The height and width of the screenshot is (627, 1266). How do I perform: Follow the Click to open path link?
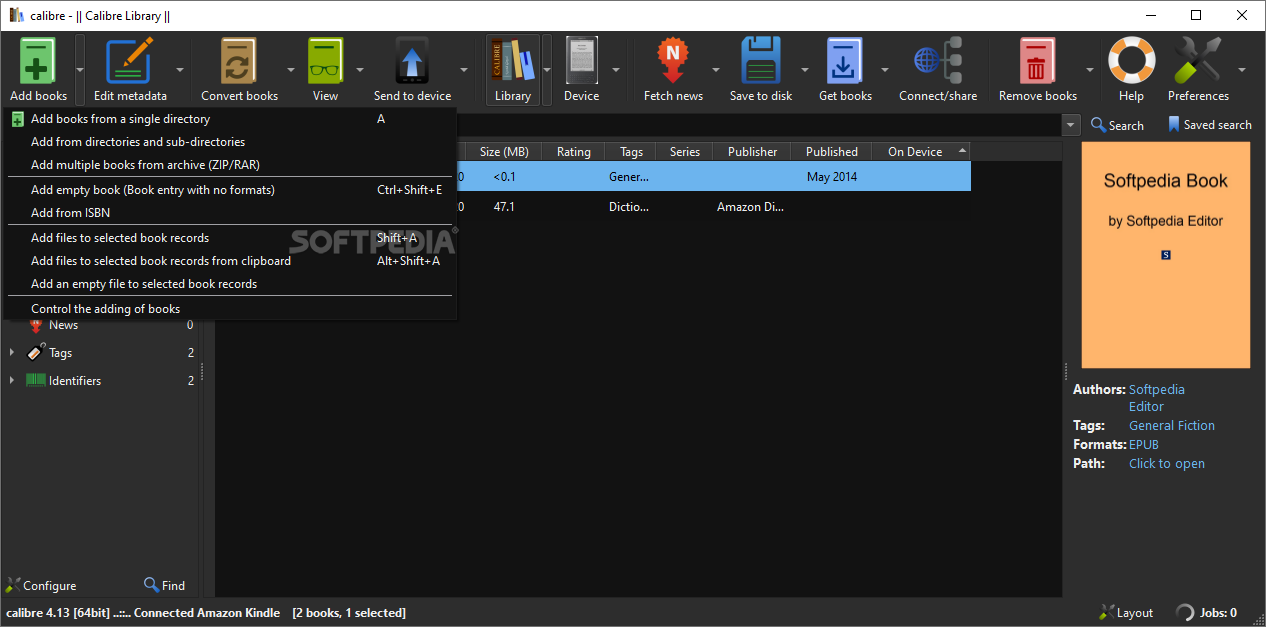pos(1167,464)
